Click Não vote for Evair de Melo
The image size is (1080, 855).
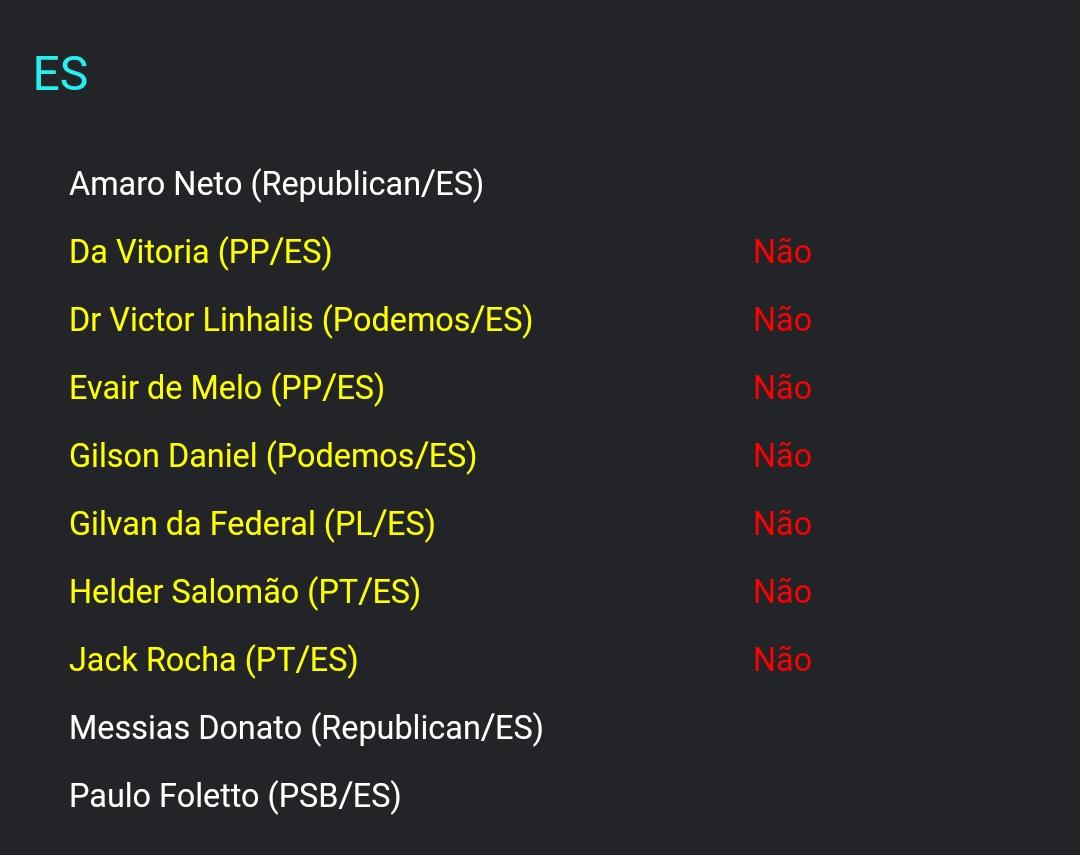click(782, 388)
